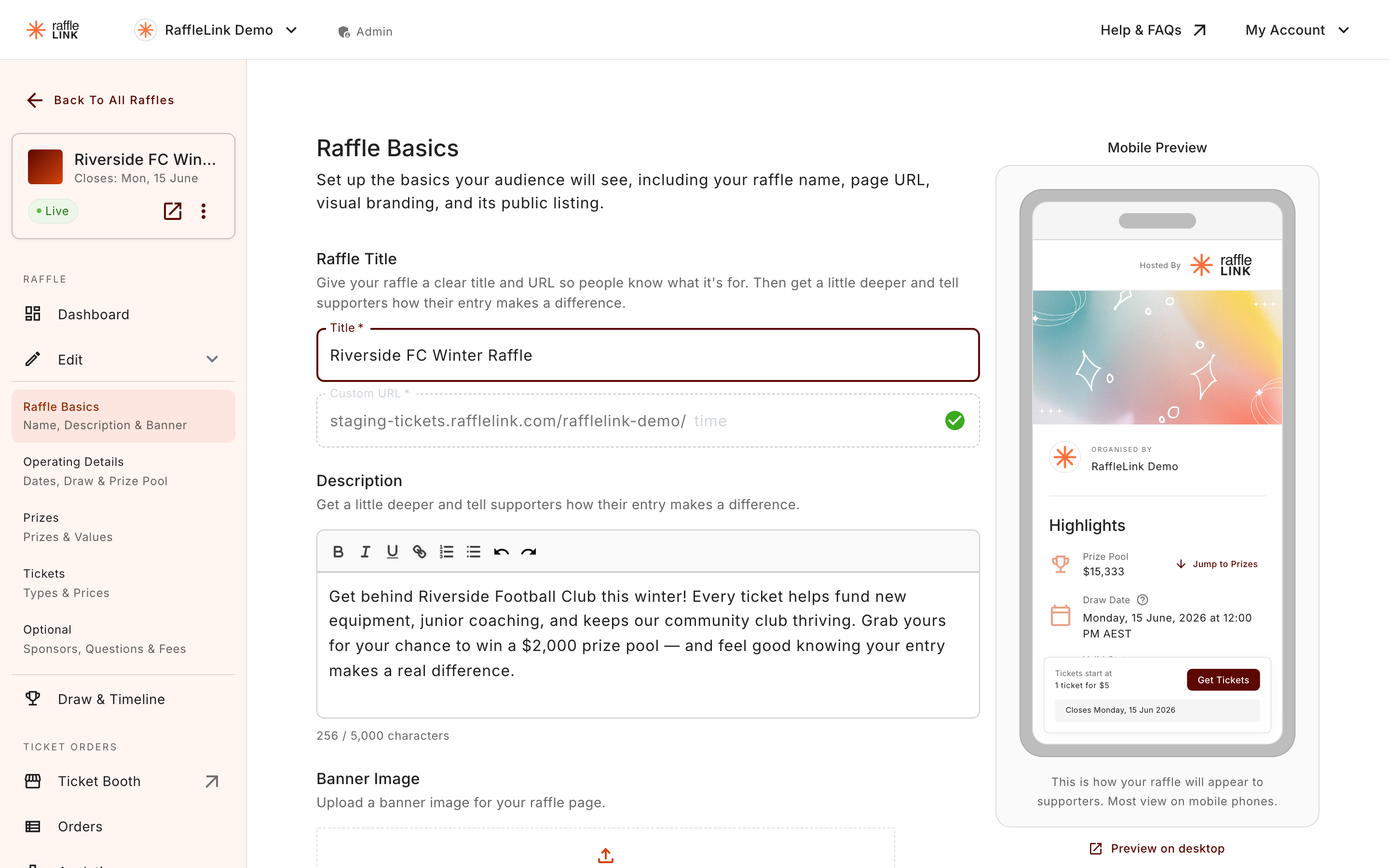
Task: Click the banner image in mobile preview
Action: pyautogui.click(x=1157, y=357)
